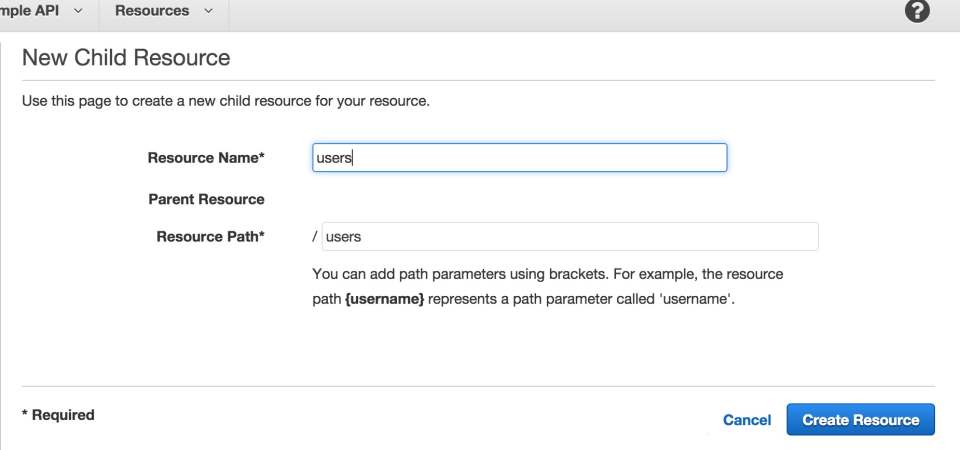Expand the chevron beside Resources
Image resolution: width=960 pixels, height=450 pixels.
pyautogui.click(x=208, y=11)
